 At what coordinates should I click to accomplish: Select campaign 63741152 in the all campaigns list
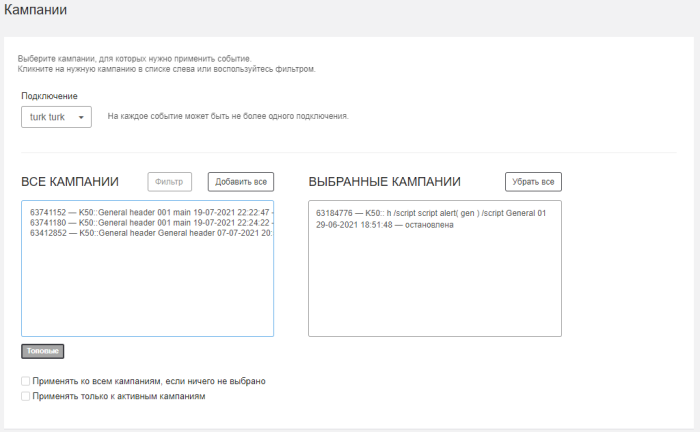point(150,213)
